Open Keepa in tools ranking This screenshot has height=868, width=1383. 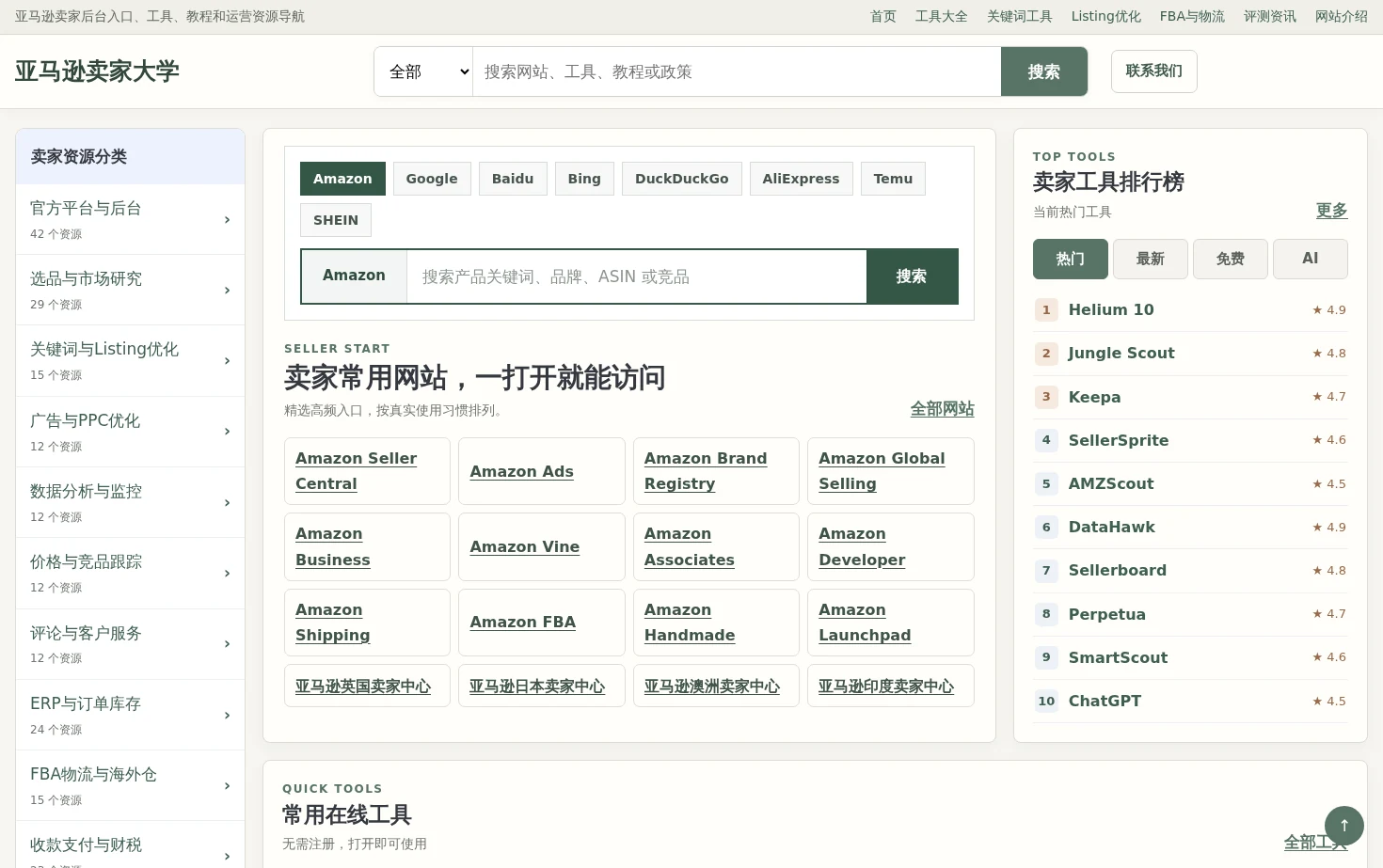1190,397
